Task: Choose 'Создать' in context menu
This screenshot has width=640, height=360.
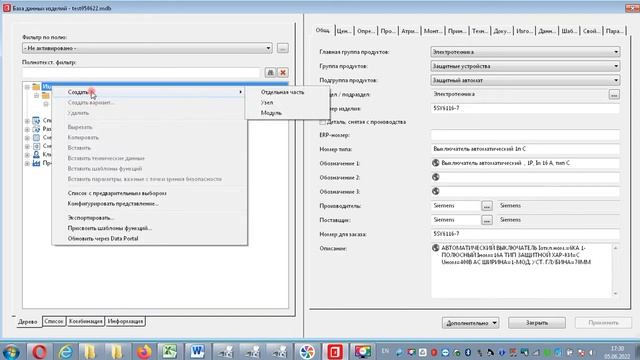Action: tap(149, 92)
